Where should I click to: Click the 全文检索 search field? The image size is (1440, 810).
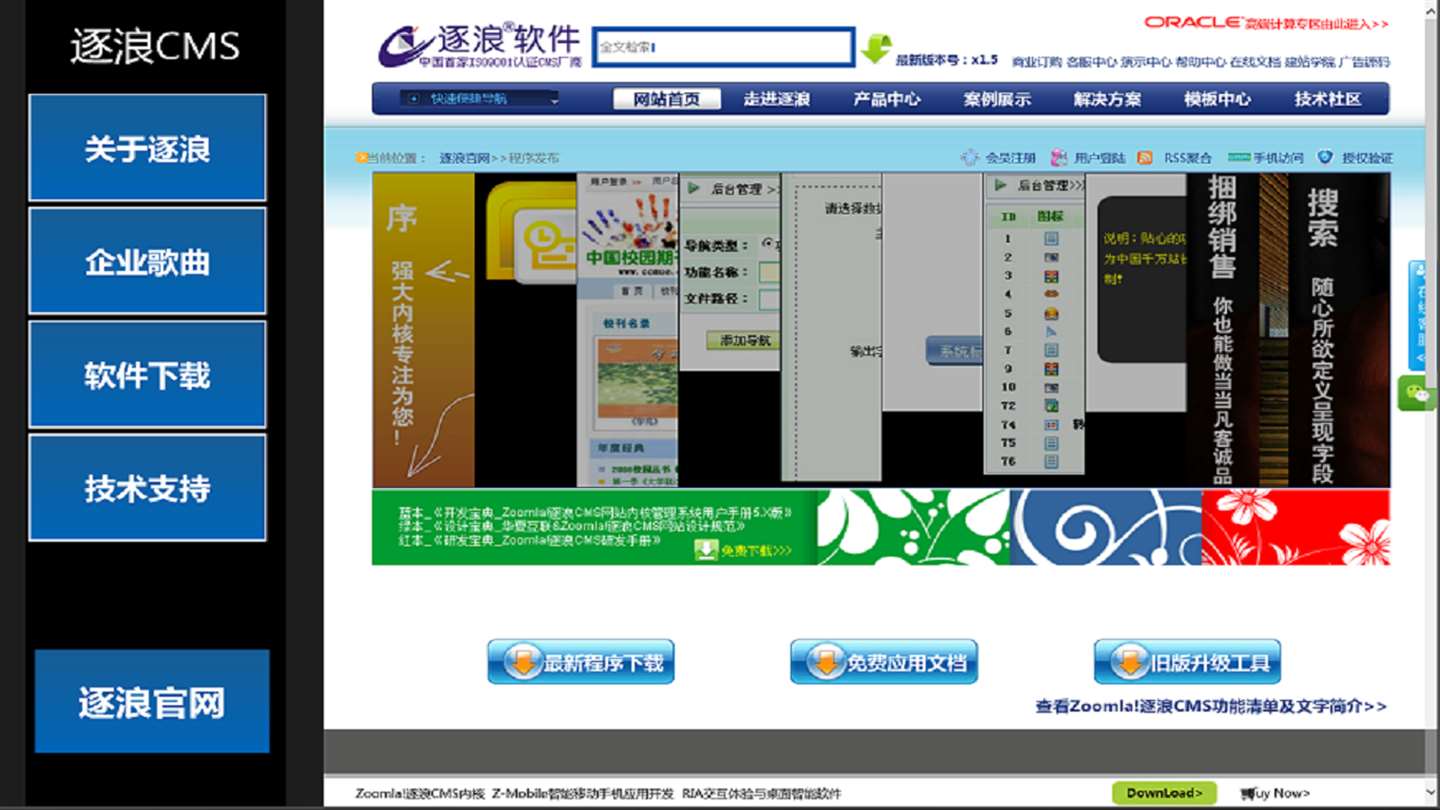[723, 47]
